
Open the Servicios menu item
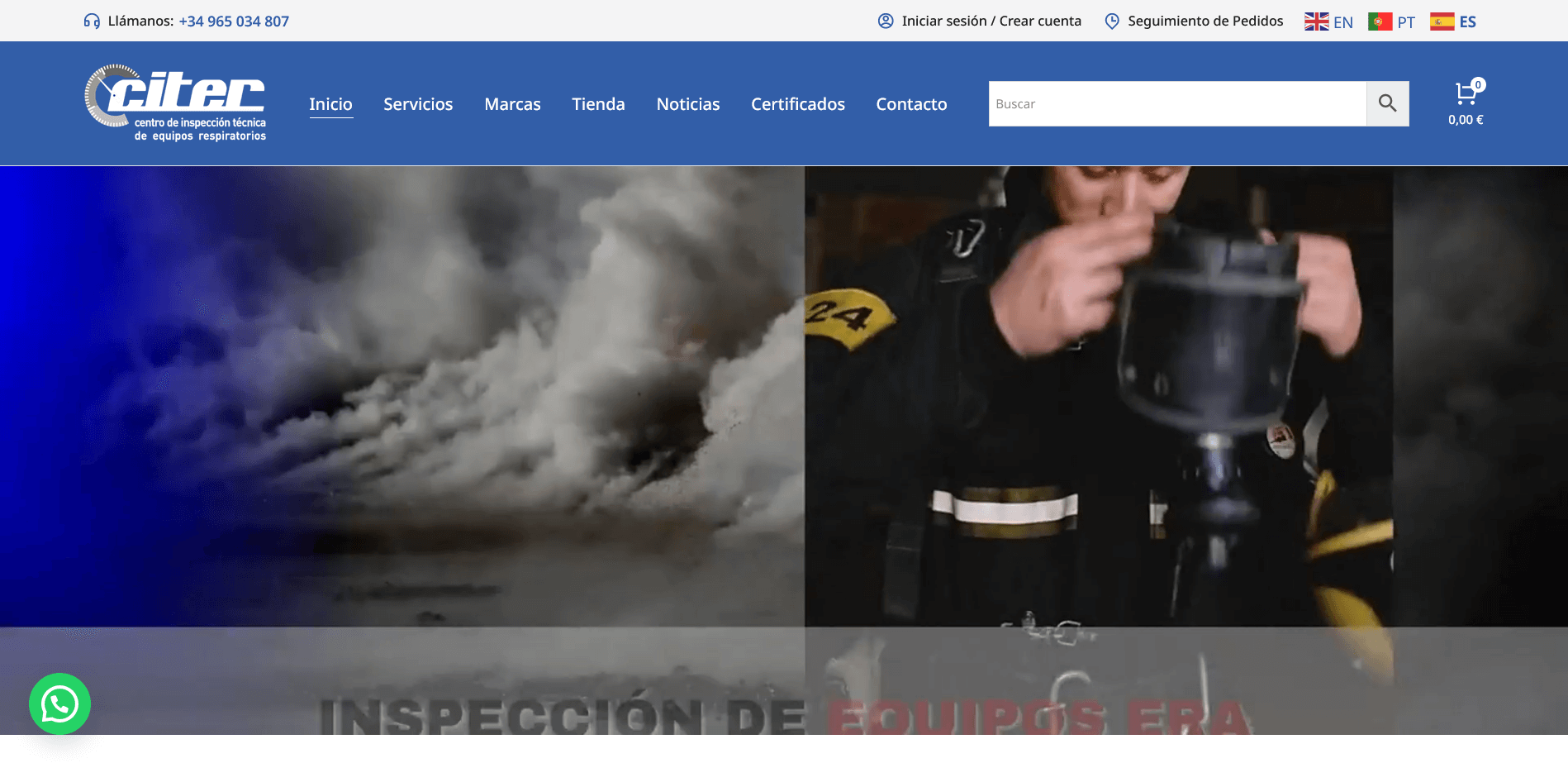[x=418, y=104]
